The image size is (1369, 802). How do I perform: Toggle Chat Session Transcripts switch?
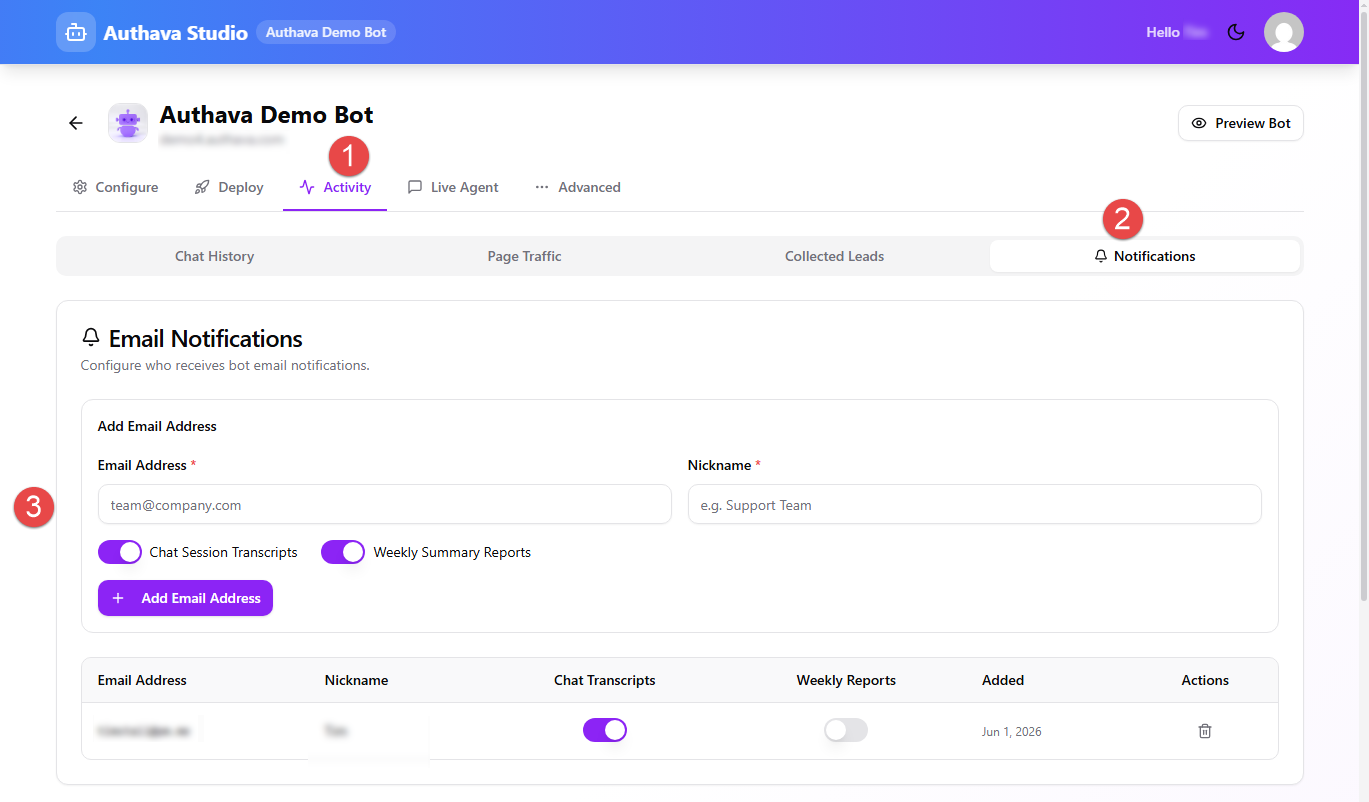pyautogui.click(x=120, y=552)
